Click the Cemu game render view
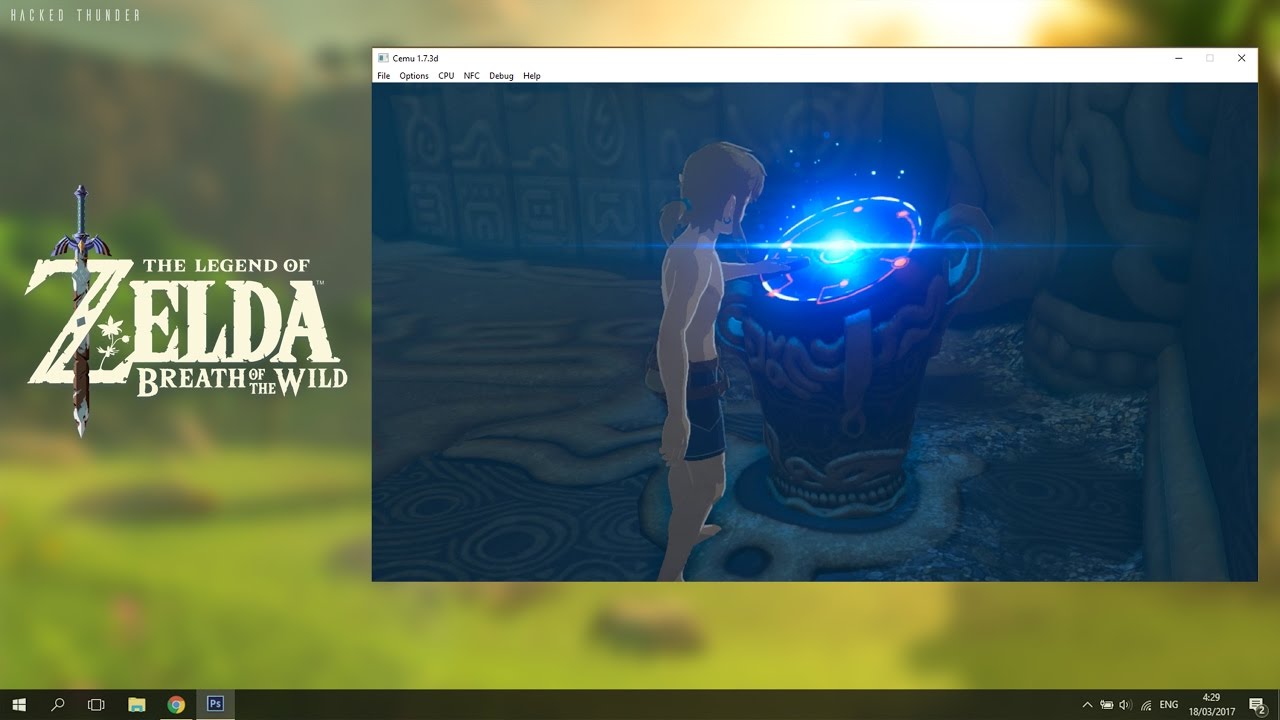Viewport: 1280px width, 720px height. click(x=814, y=332)
